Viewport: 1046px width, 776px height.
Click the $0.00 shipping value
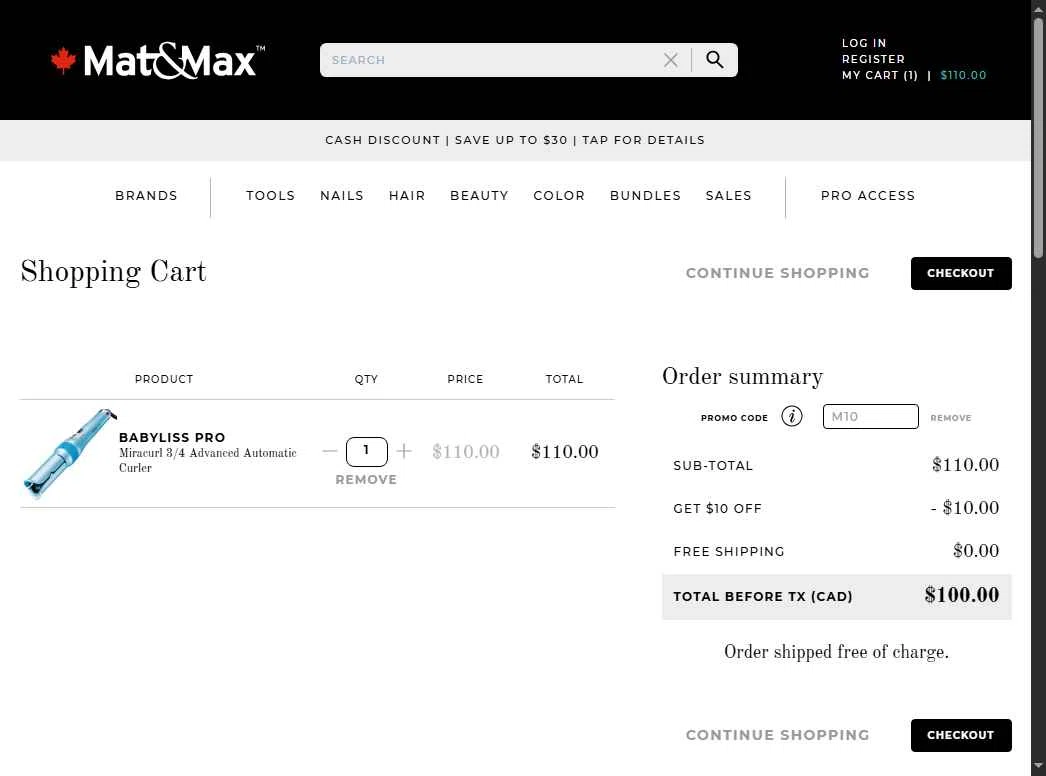click(x=976, y=550)
